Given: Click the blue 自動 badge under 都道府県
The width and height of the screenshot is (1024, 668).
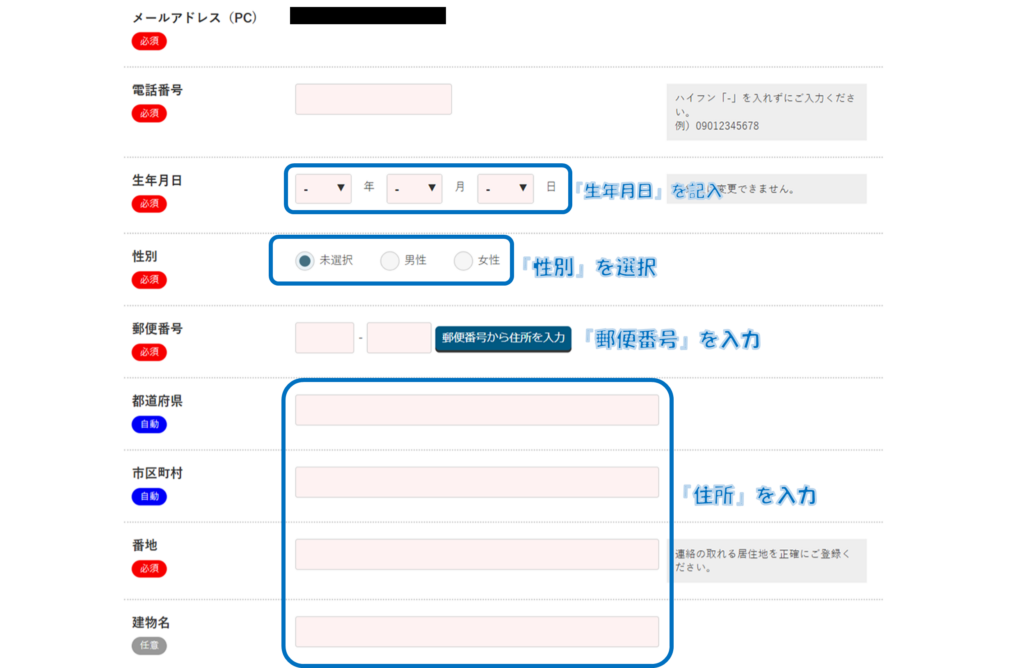Looking at the screenshot, I should coord(149,424).
